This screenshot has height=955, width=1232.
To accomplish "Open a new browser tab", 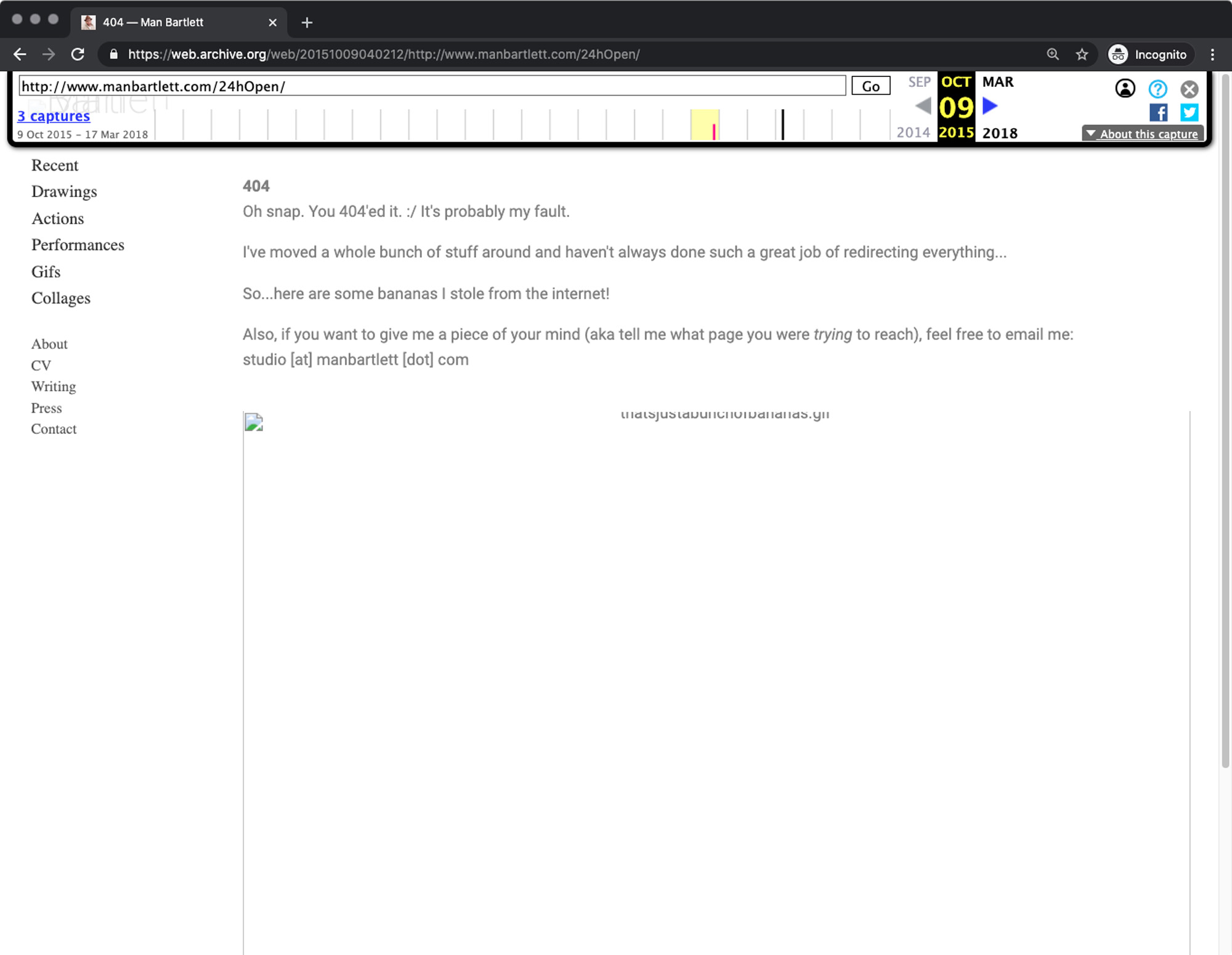I will [307, 23].
